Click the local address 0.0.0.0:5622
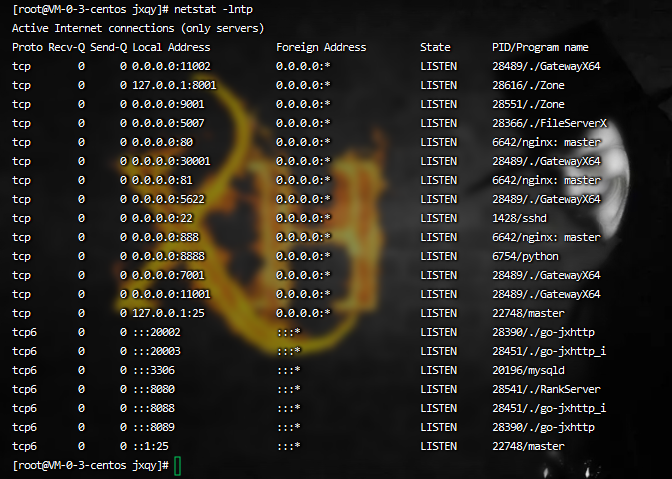The image size is (672, 479). click(168, 199)
